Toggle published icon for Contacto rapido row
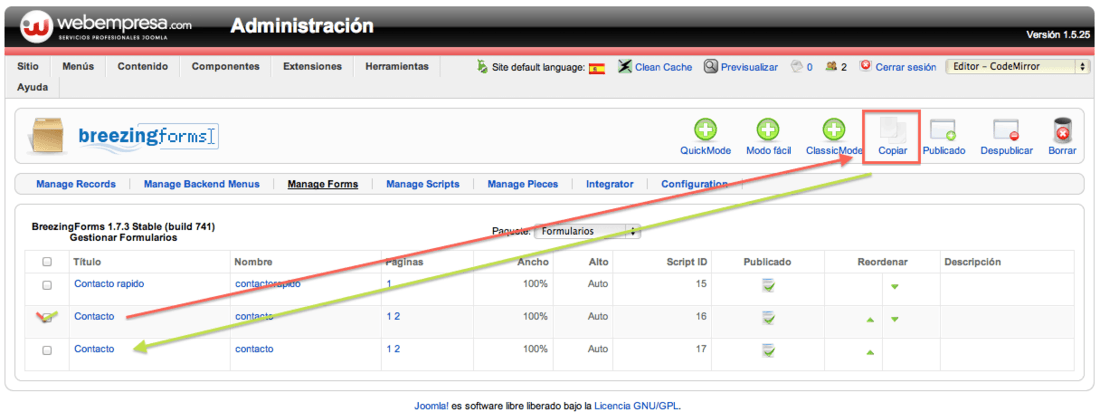Screen dimensions: 1100x412 click(768, 285)
